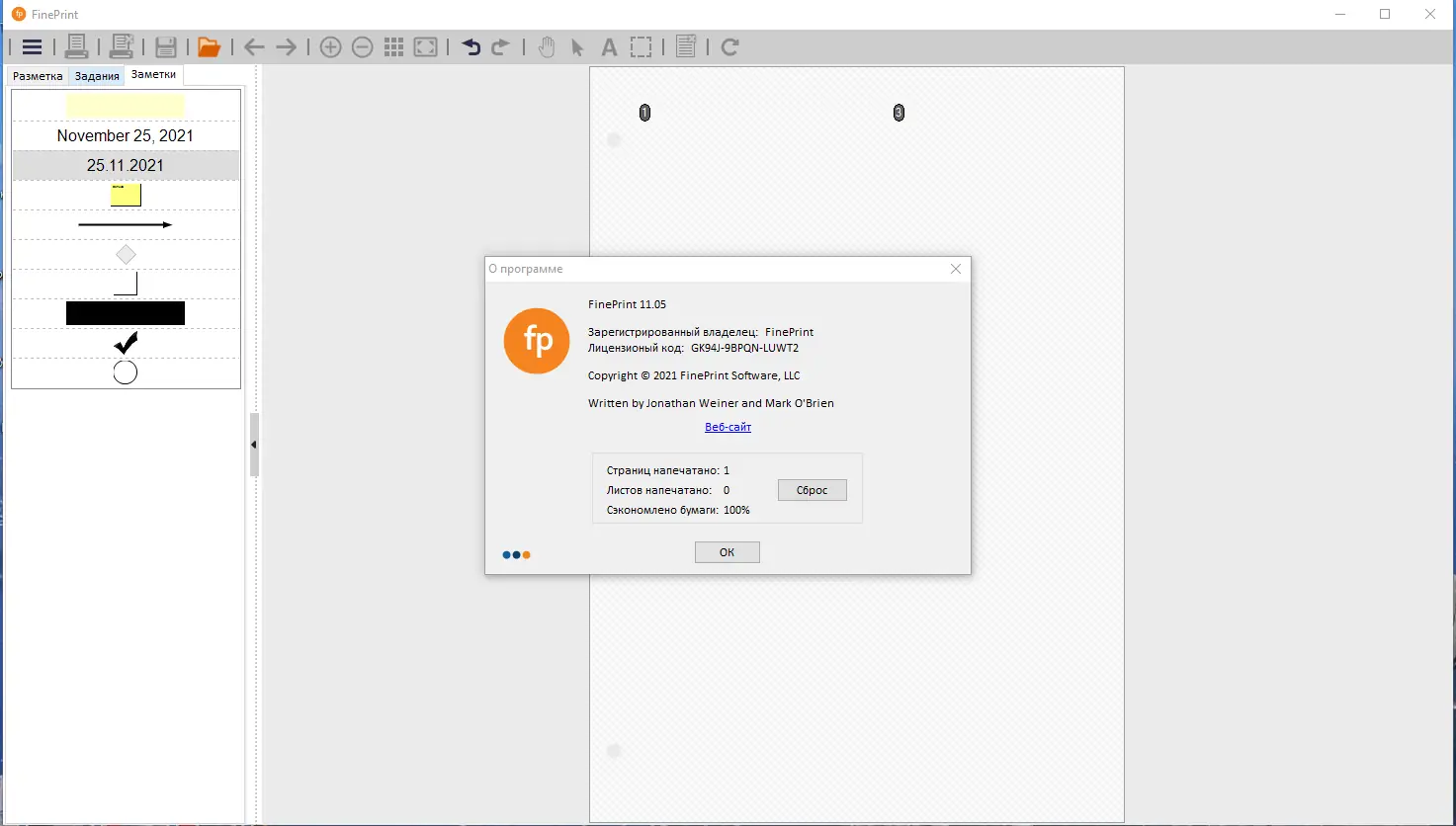The width and height of the screenshot is (1456, 826).
Task: Zoom out with the minus circle icon
Action: pos(363,46)
